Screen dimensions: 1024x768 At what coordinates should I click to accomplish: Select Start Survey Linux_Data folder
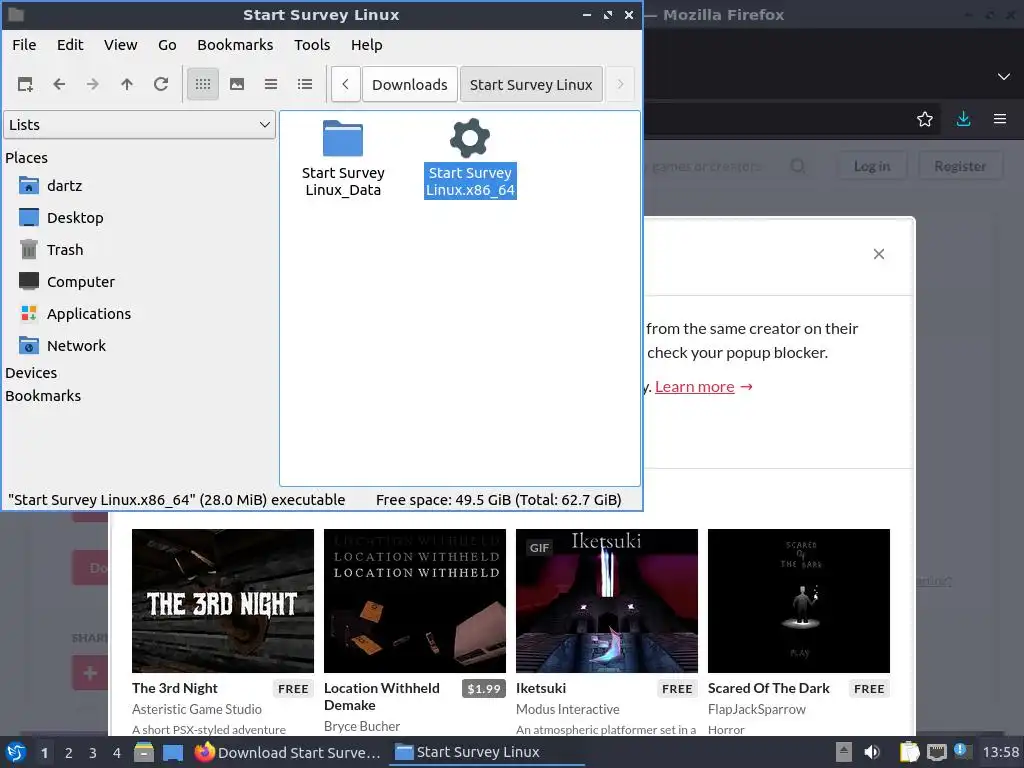click(x=343, y=159)
